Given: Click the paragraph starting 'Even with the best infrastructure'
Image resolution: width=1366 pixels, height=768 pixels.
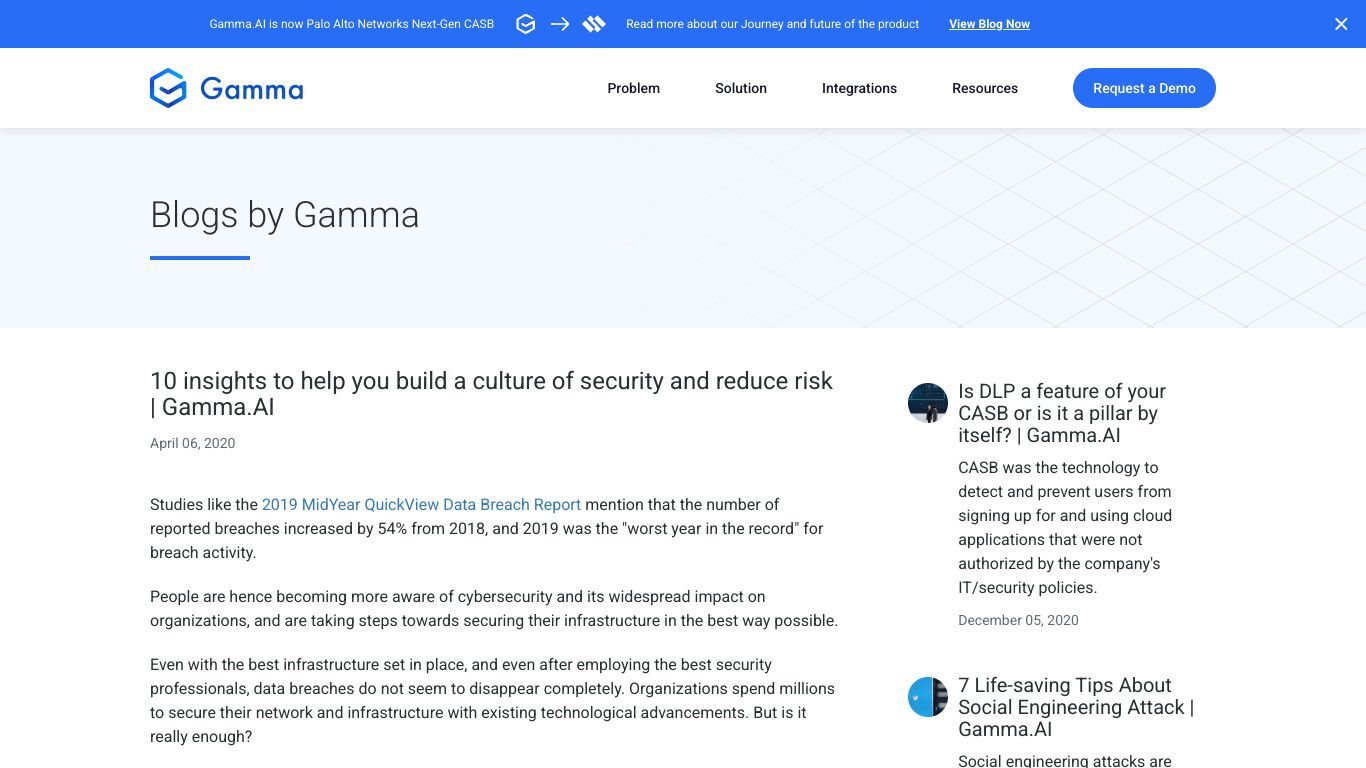Looking at the screenshot, I should click(x=492, y=700).
